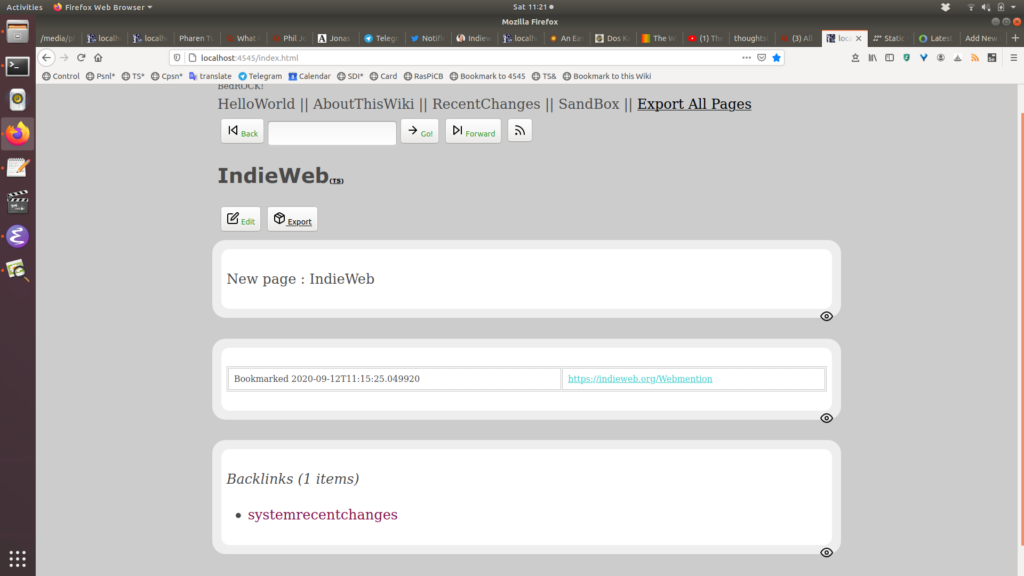Click the wiki Back button
Screen dimensions: 1024x576
click(x=242, y=131)
